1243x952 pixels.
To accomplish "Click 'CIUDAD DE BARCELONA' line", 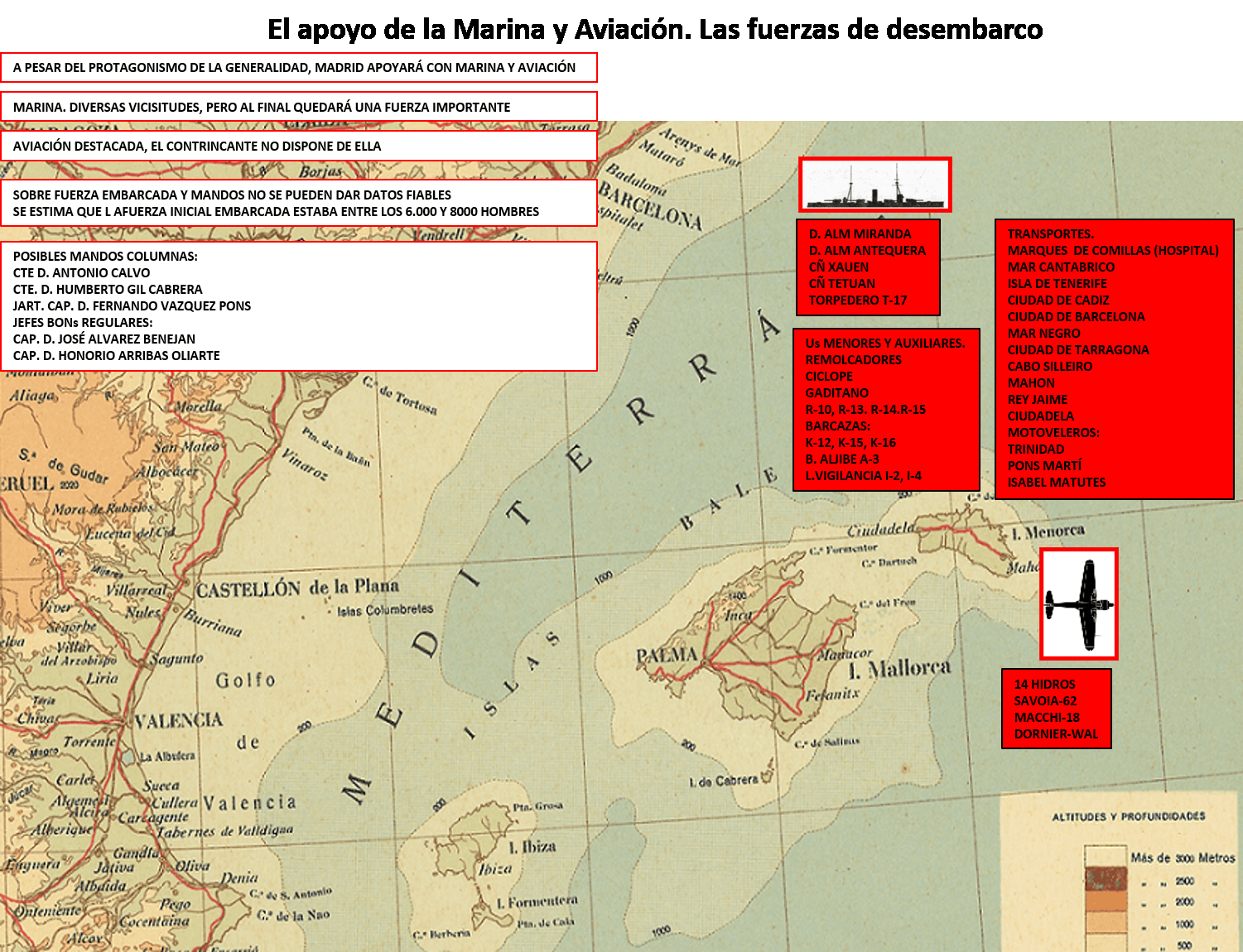I will tap(1076, 317).
